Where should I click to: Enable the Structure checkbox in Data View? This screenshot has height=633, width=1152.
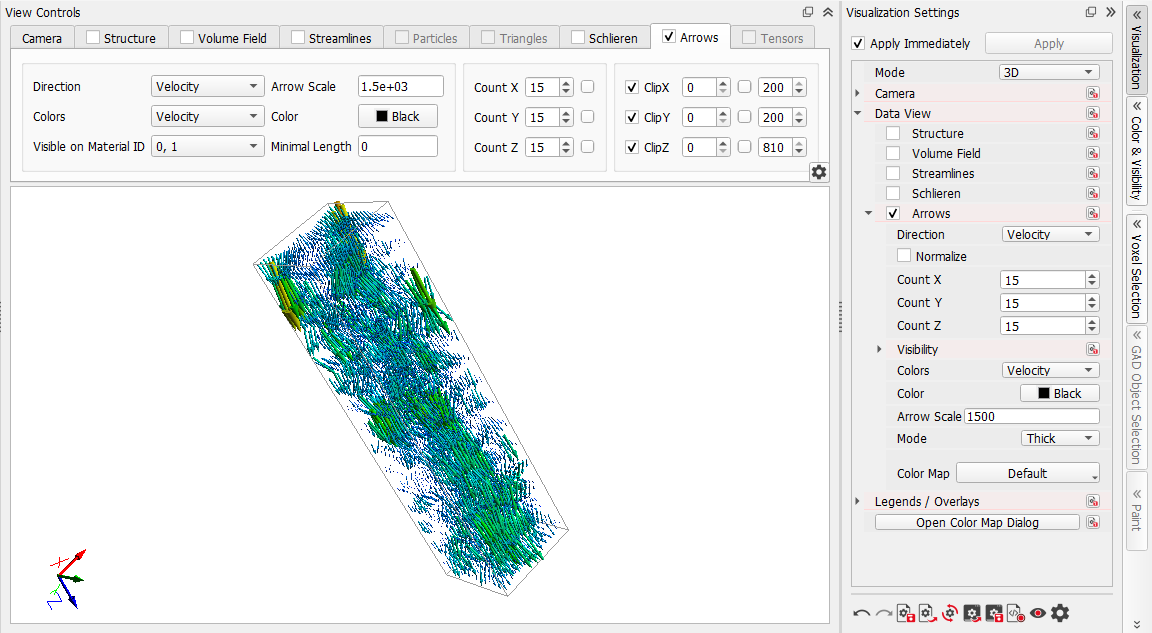(x=893, y=133)
